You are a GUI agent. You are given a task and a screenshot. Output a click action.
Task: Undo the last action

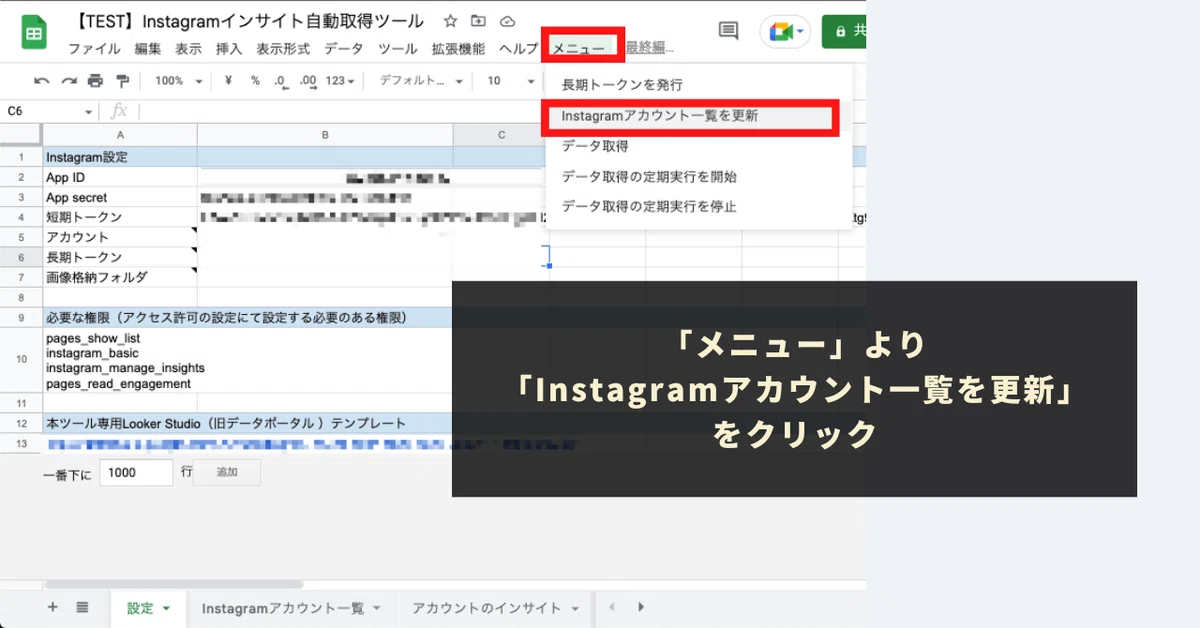pyautogui.click(x=41, y=81)
